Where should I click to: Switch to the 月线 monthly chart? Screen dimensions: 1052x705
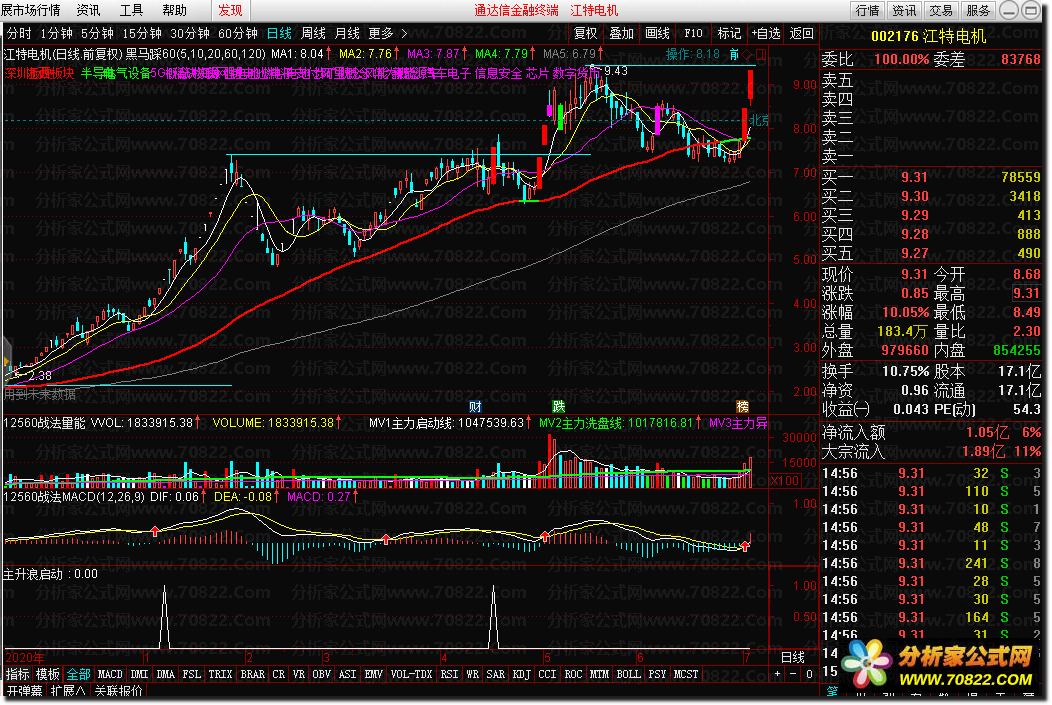tap(347, 33)
